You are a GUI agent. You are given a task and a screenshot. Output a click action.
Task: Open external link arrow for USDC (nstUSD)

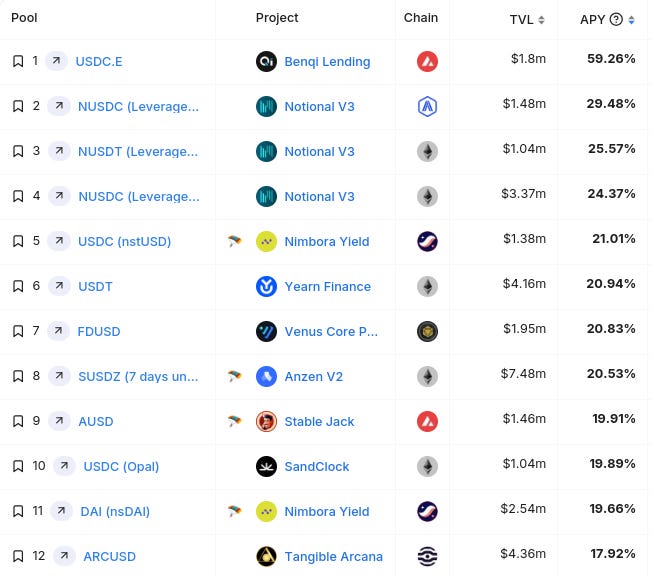(59, 241)
